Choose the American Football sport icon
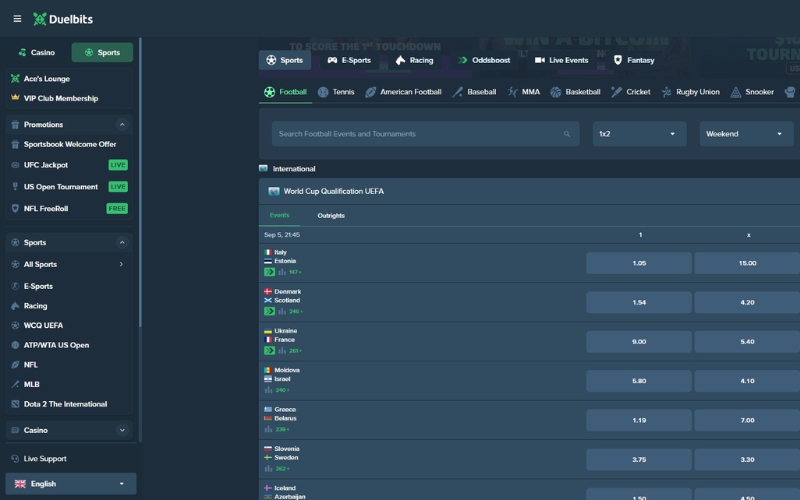This screenshot has height=500, width=800. pos(403,92)
